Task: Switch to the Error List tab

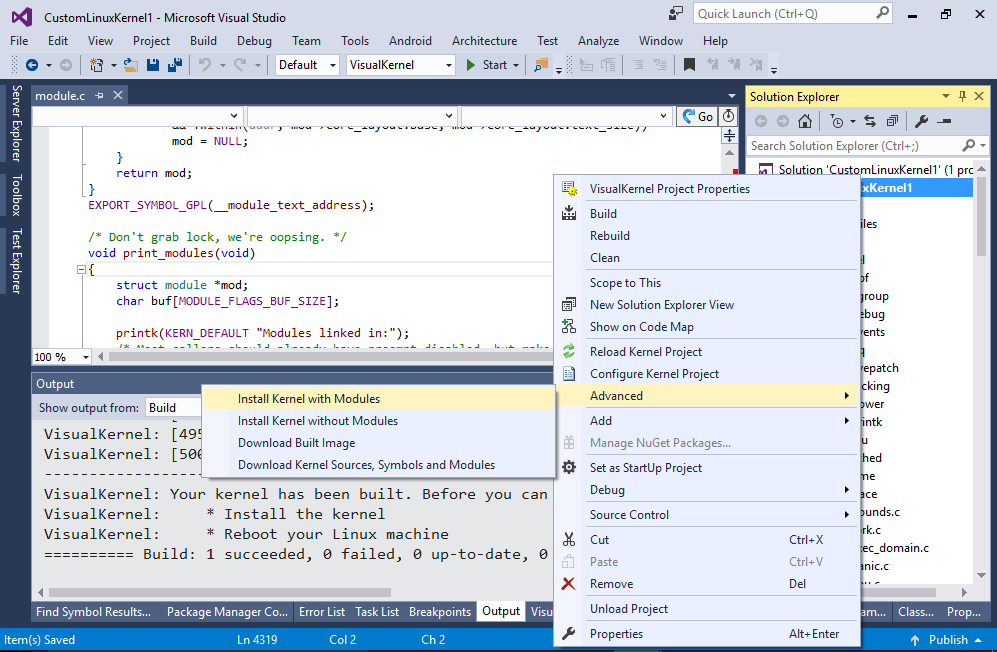Action: (322, 612)
